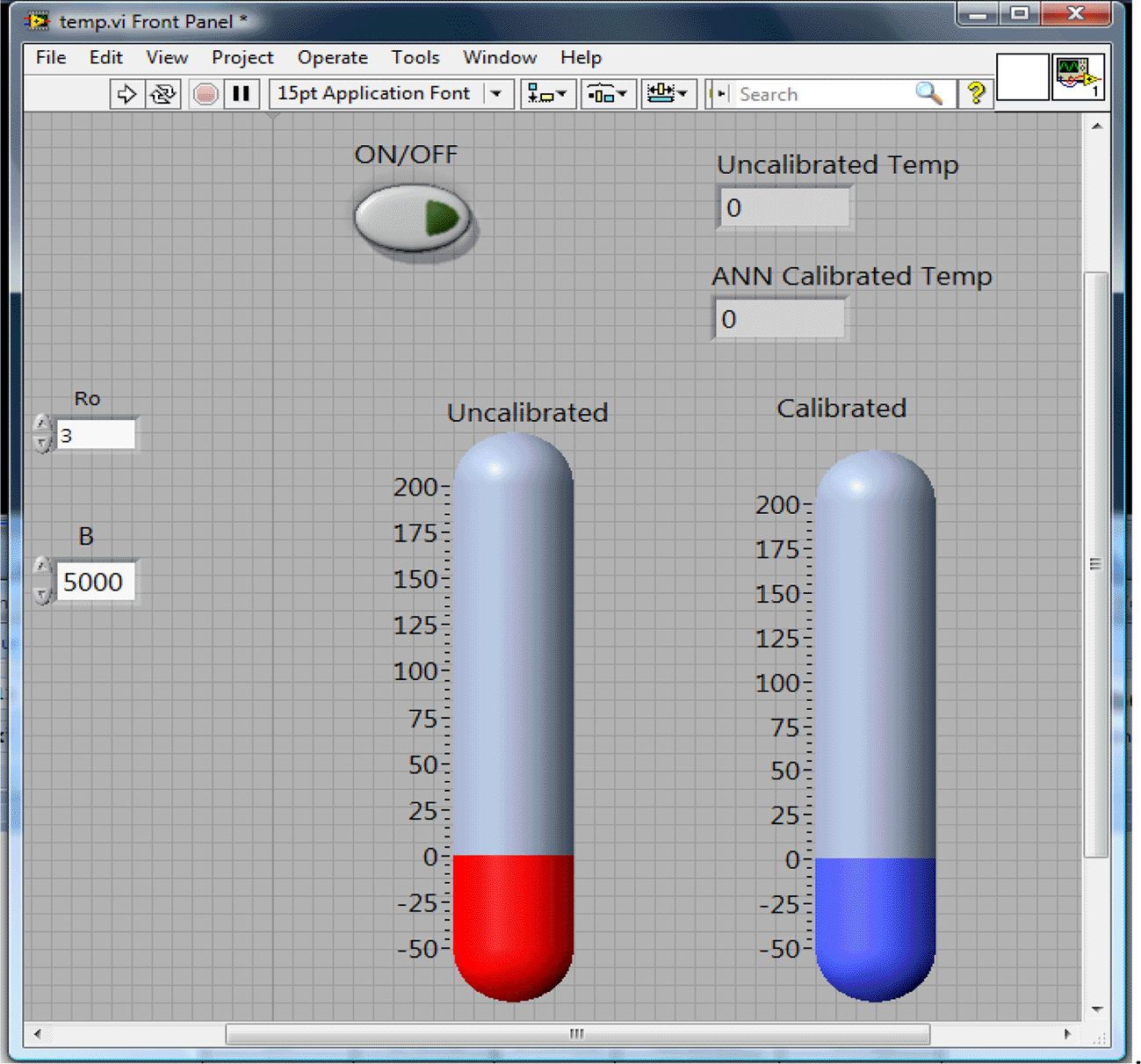Click the Abort Execution stop button

point(206,94)
